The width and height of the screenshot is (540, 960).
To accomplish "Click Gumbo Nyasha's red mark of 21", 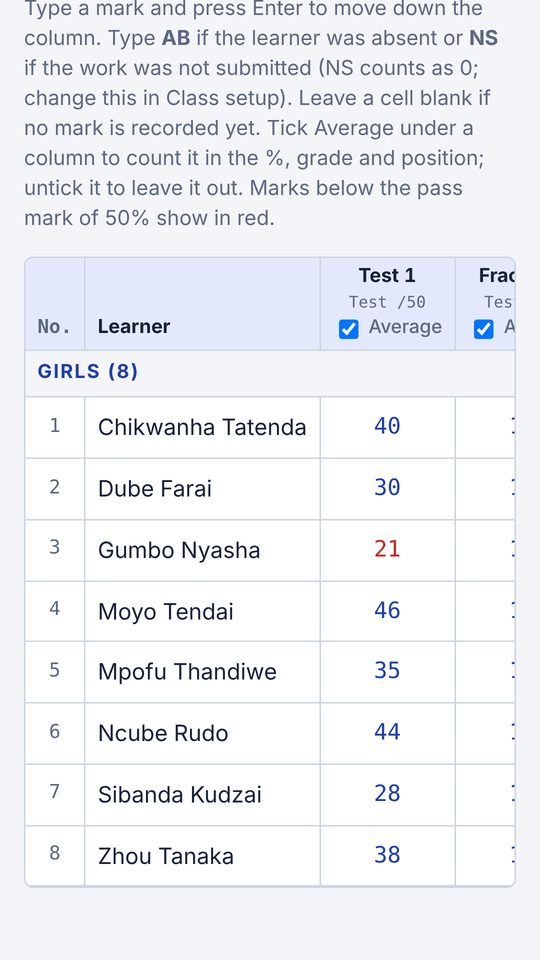I will (388, 550).
